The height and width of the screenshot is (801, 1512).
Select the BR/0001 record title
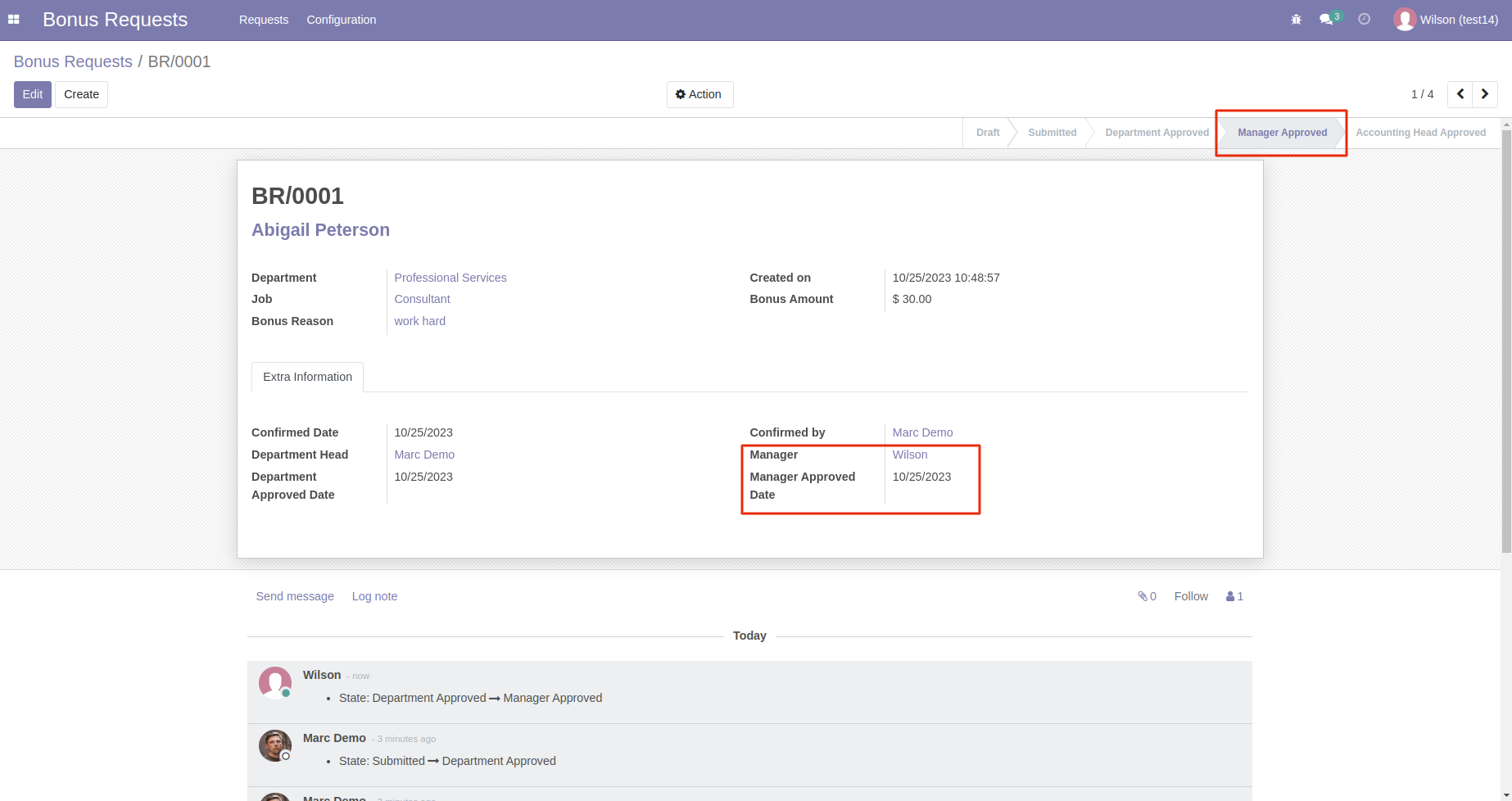coord(297,196)
